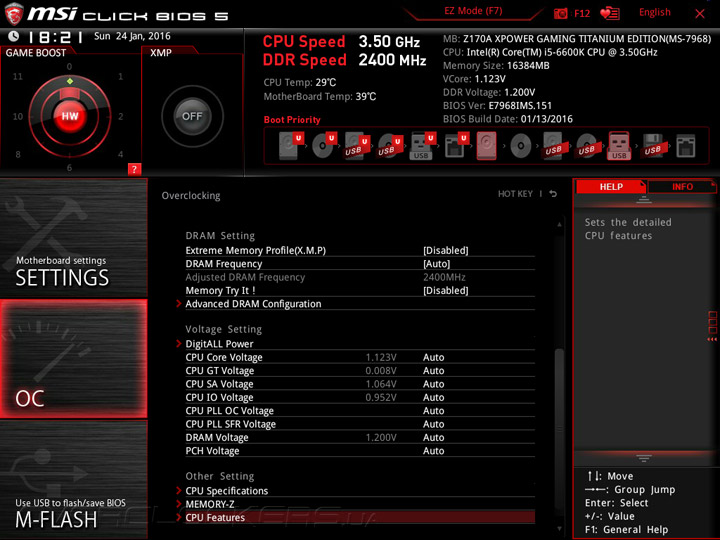Image resolution: width=720 pixels, height=540 pixels.
Task: Open Extreme Memory Profile [Disabled] value
Action: [x=445, y=250]
